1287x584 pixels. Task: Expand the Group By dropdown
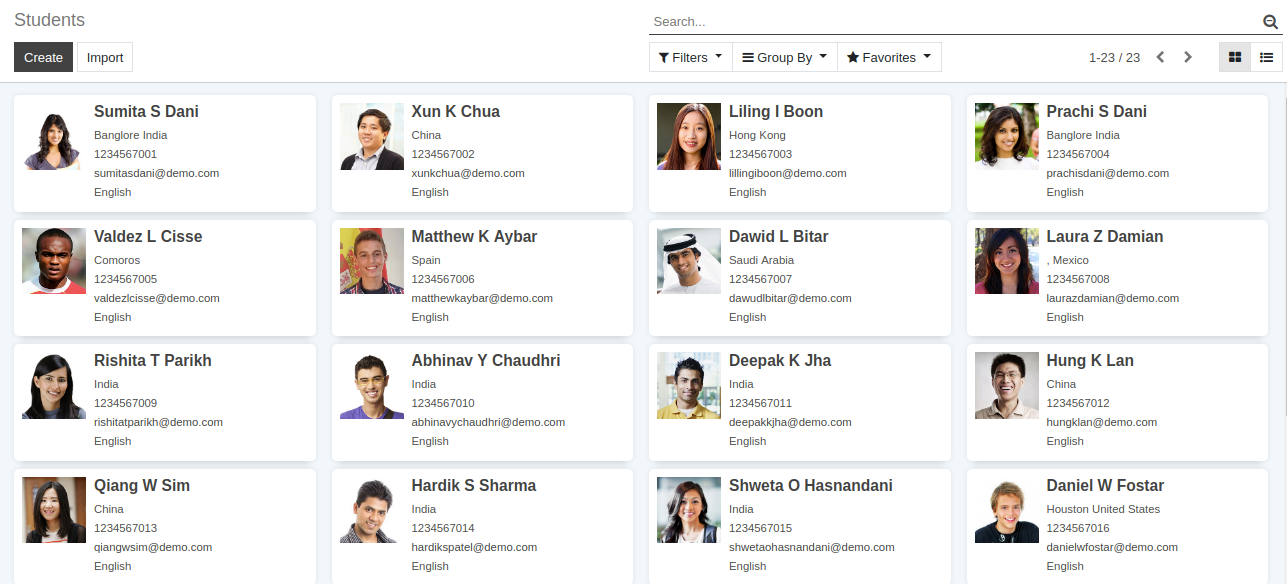click(x=784, y=57)
